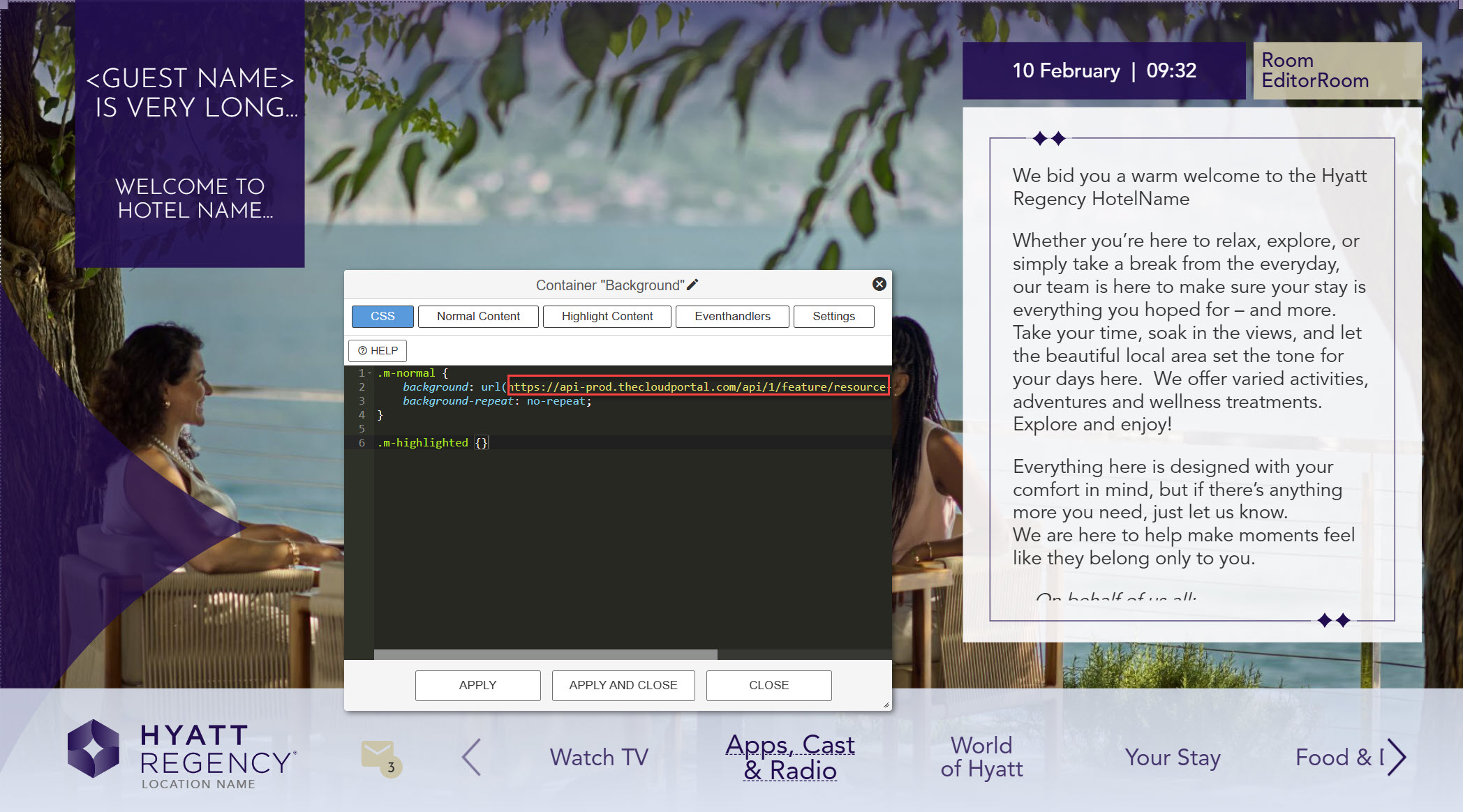1463x812 pixels.
Task: Open the Normal Content tab
Action: click(x=478, y=316)
